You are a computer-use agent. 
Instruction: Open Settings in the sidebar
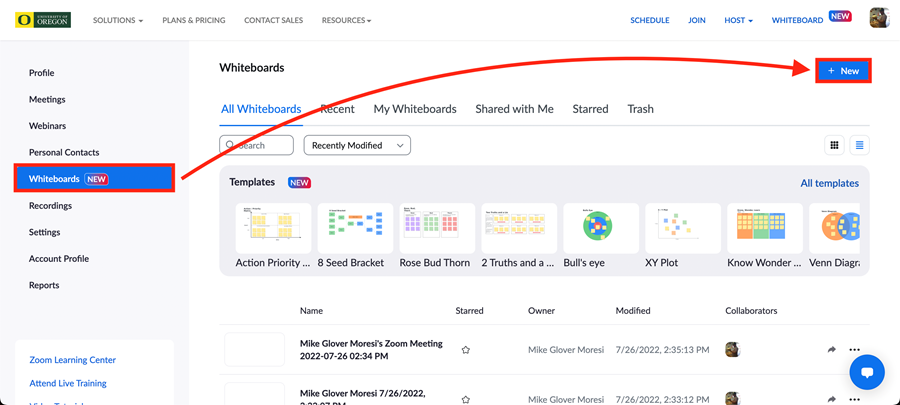[44, 232]
